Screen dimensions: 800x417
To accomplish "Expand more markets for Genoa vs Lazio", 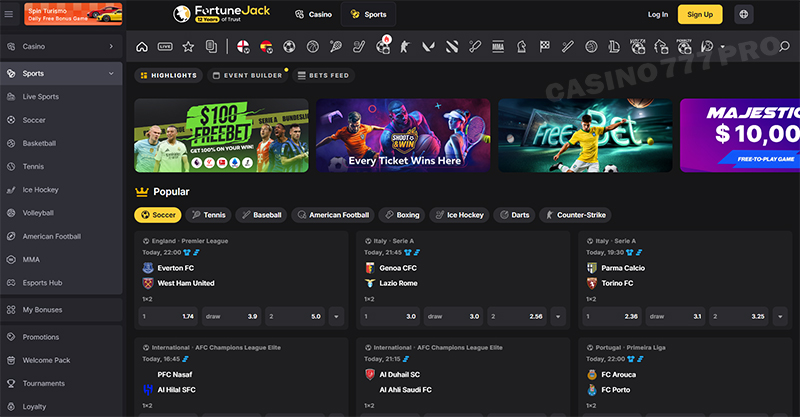I will (x=558, y=316).
